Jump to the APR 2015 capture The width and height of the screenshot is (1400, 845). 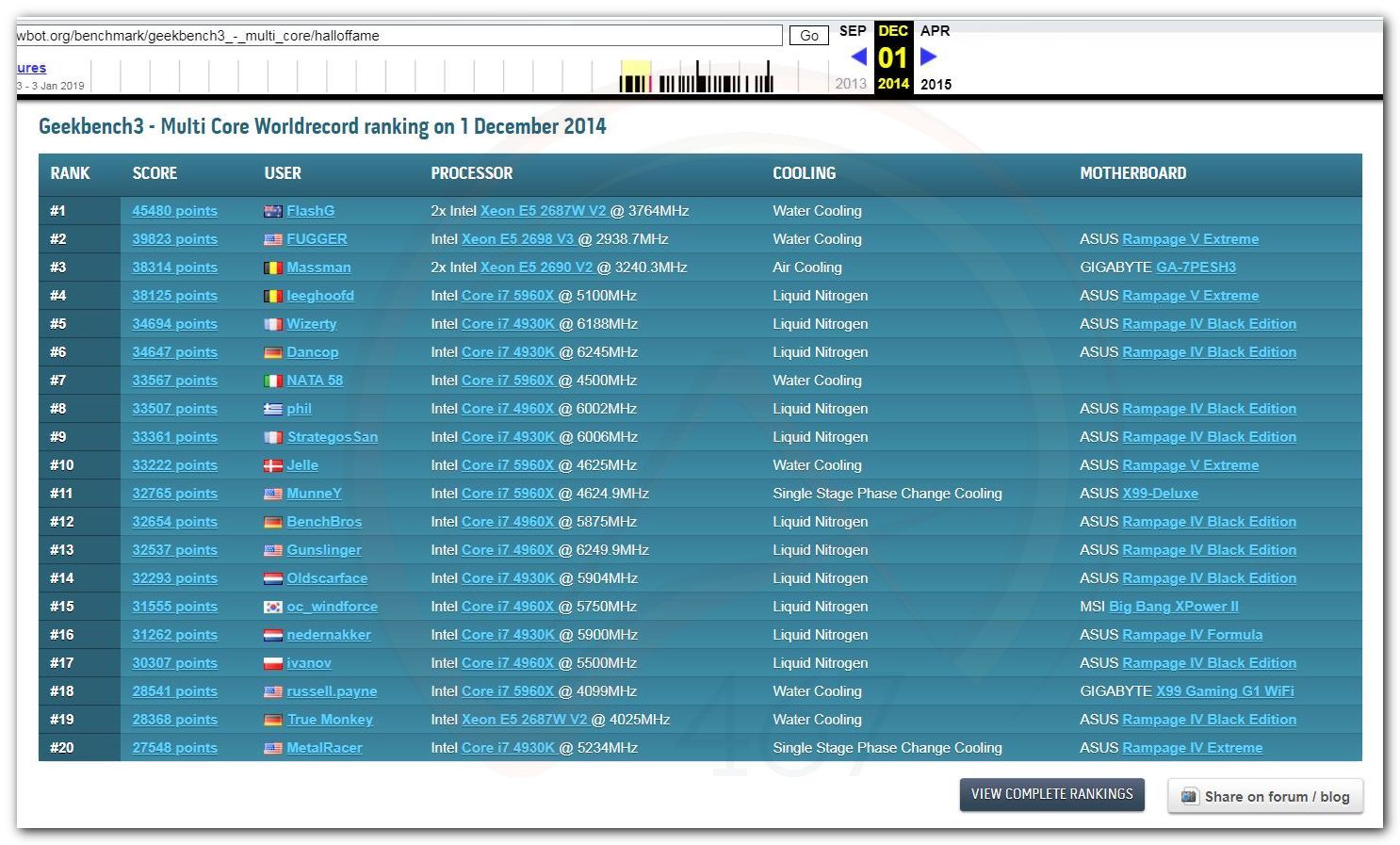(x=935, y=31)
